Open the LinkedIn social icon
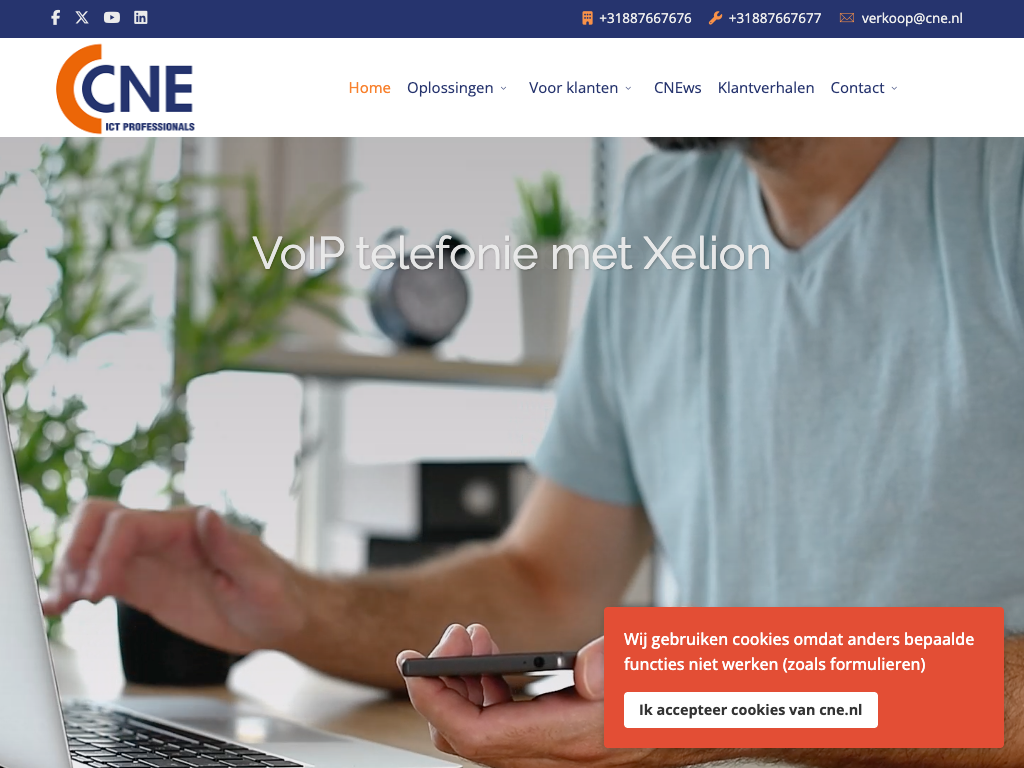1024x768 pixels. (x=140, y=18)
